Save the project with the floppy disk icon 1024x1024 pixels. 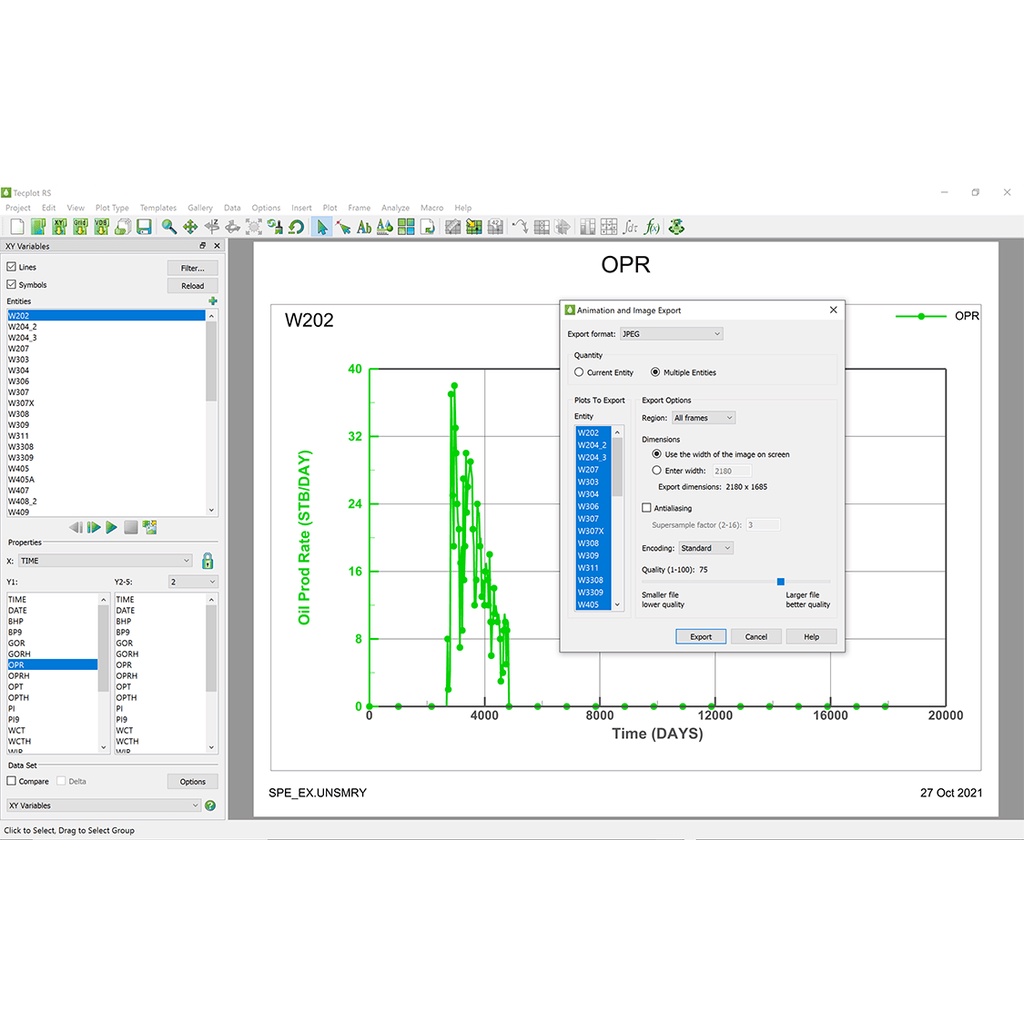(144, 227)
